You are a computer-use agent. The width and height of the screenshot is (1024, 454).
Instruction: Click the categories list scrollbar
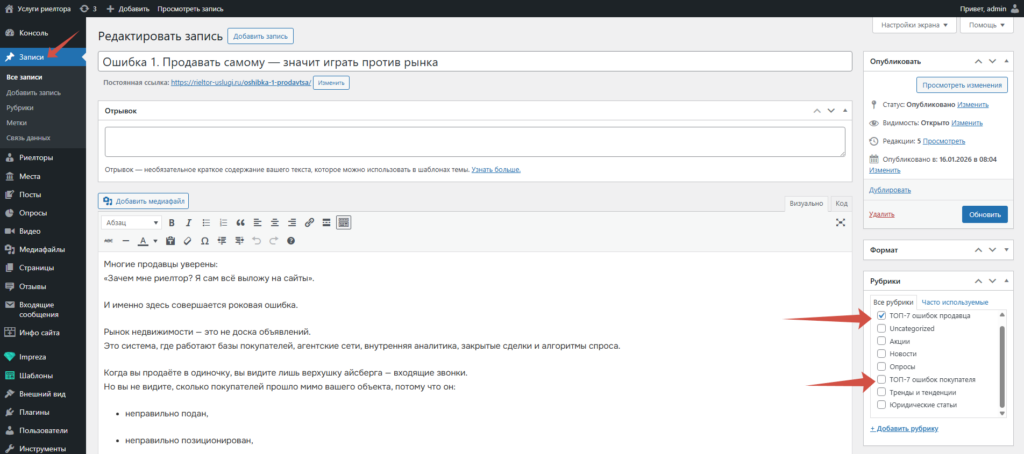[1002, 365]
